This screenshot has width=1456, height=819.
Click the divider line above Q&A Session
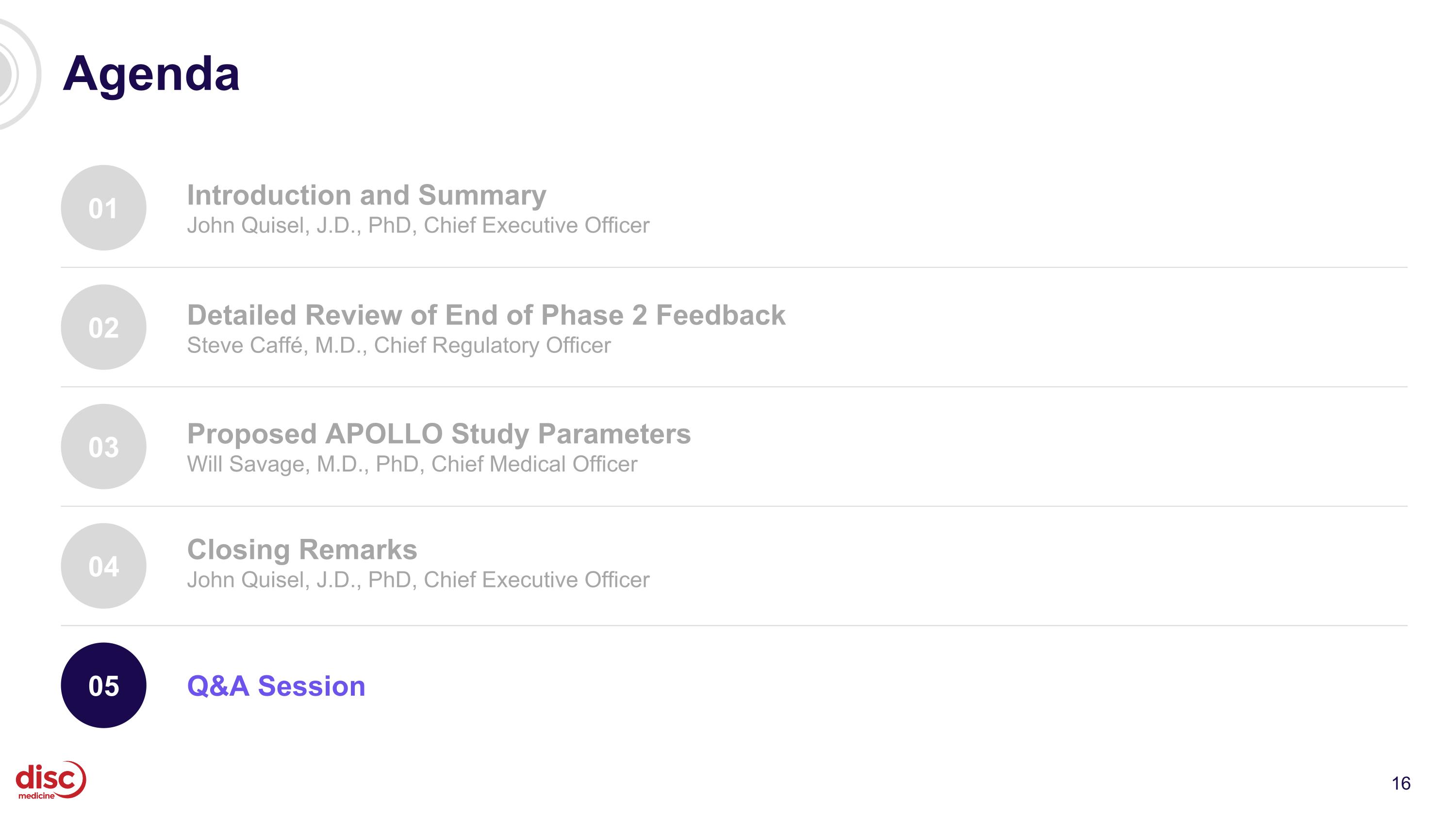tap(734, 626)
